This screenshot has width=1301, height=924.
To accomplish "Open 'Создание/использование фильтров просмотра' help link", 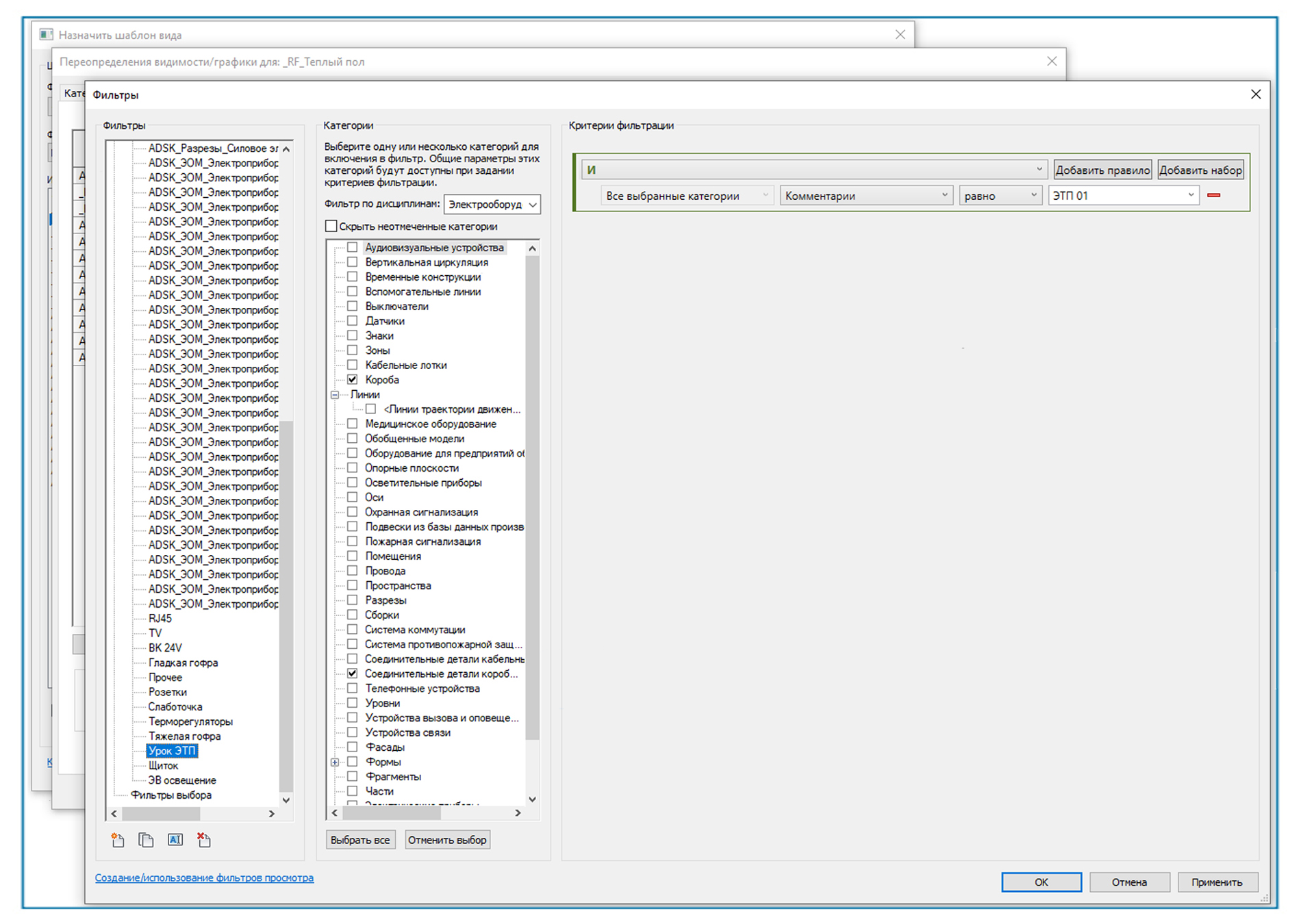I will click(x=204, y=877).
